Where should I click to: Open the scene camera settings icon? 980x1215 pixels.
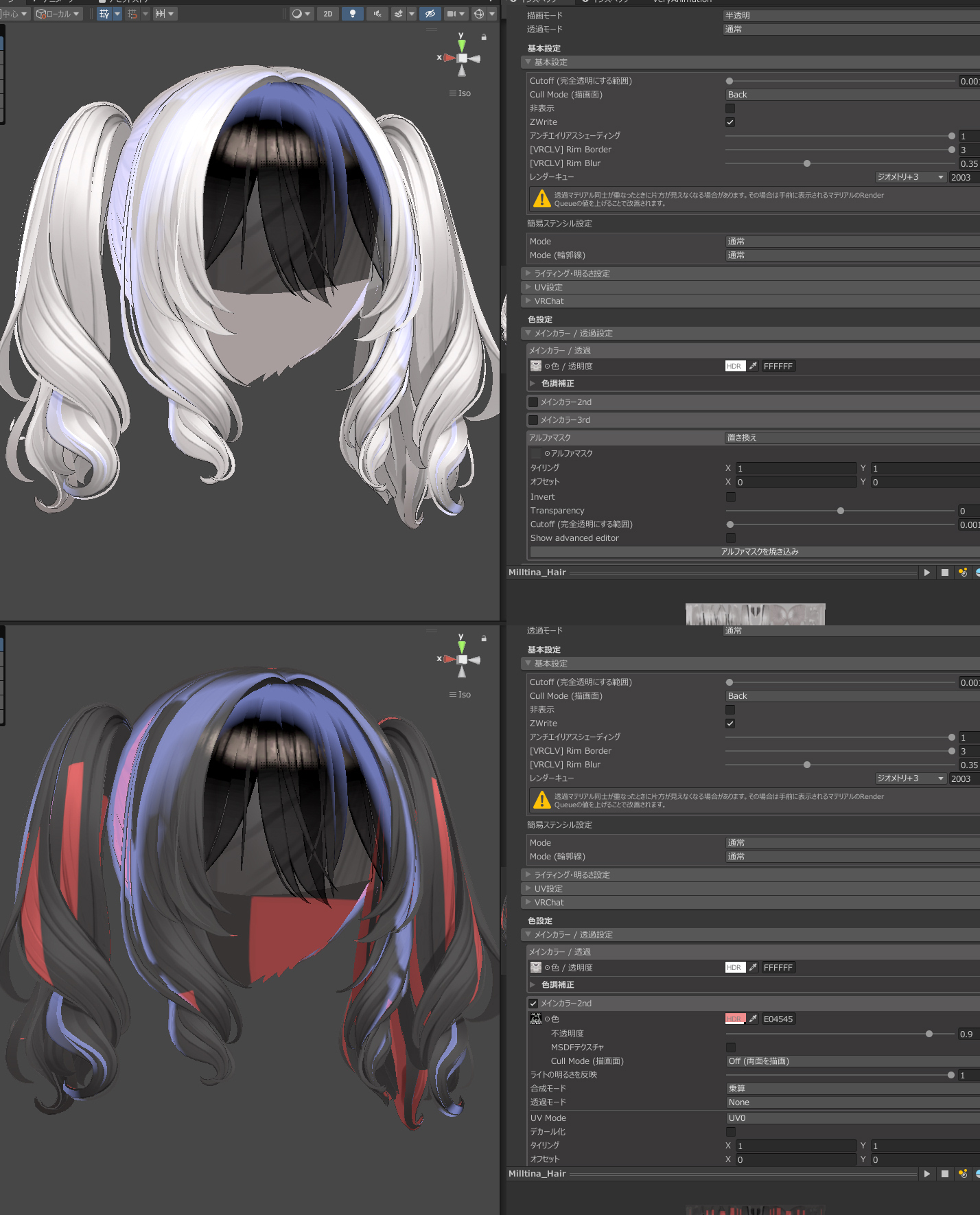point(452,14)
